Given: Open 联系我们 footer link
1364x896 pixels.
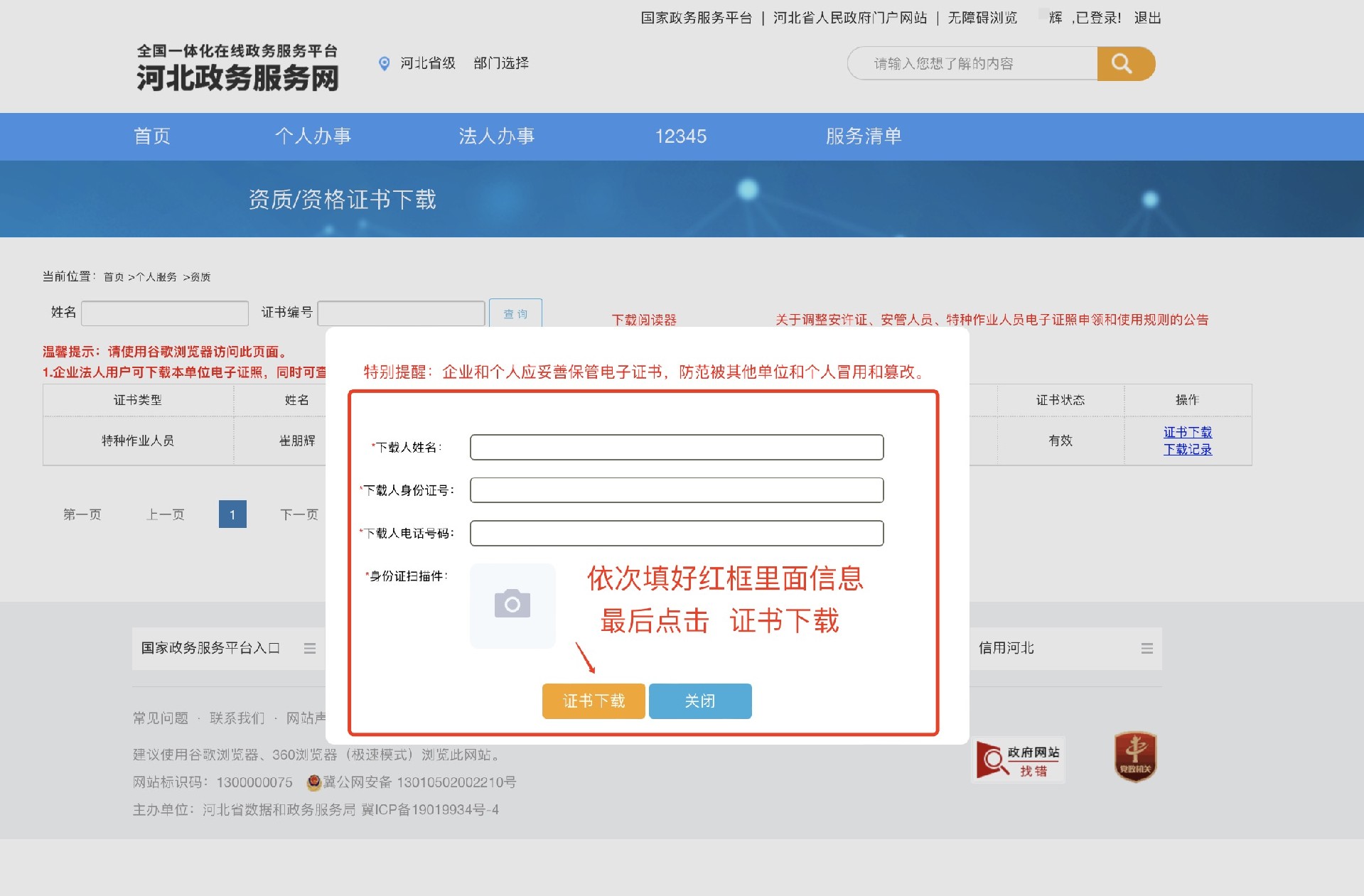Looking at the screenshot, I should point(237,718).
